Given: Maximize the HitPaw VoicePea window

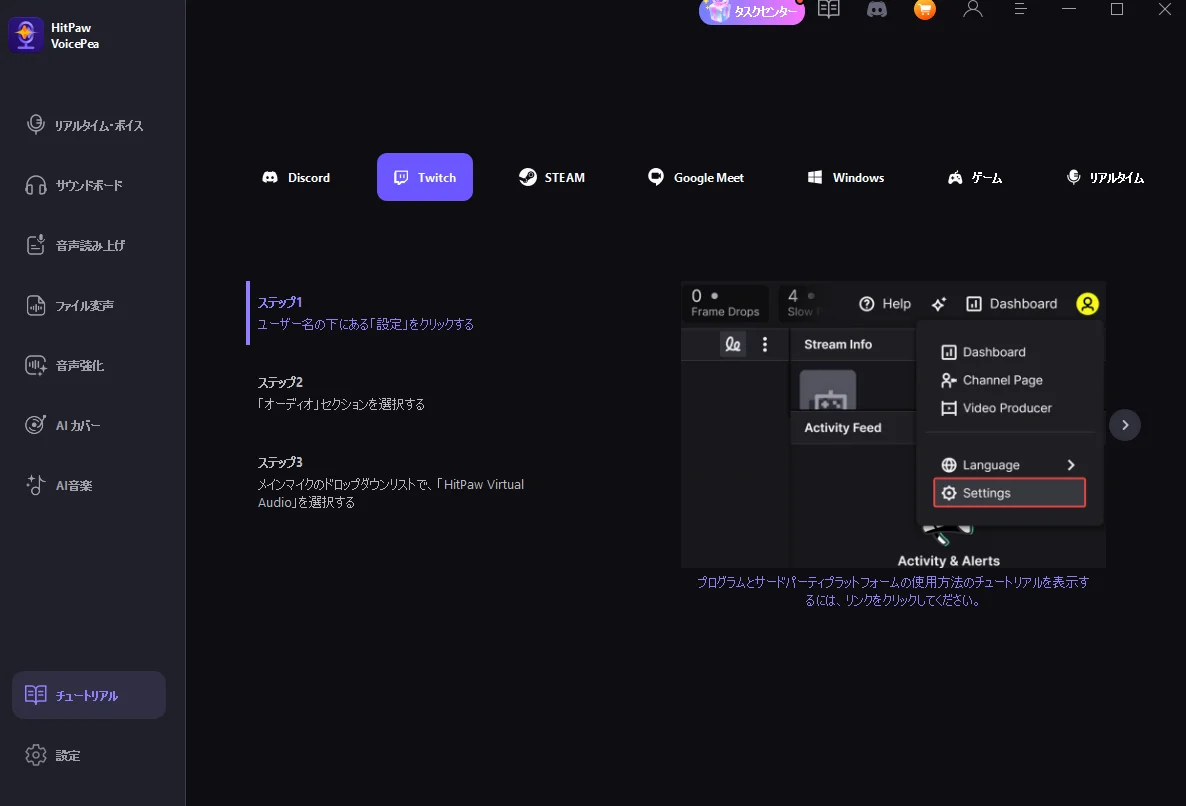Looking at the screenshot, I should (1116, 9).
